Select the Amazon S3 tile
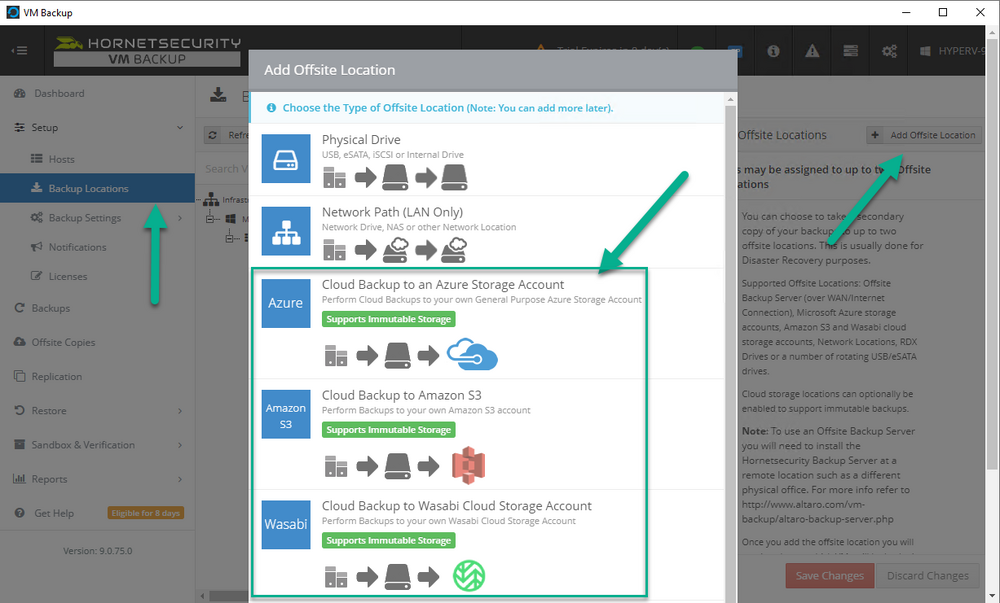This screenshot has height=603, width=1000. [286, 414]
